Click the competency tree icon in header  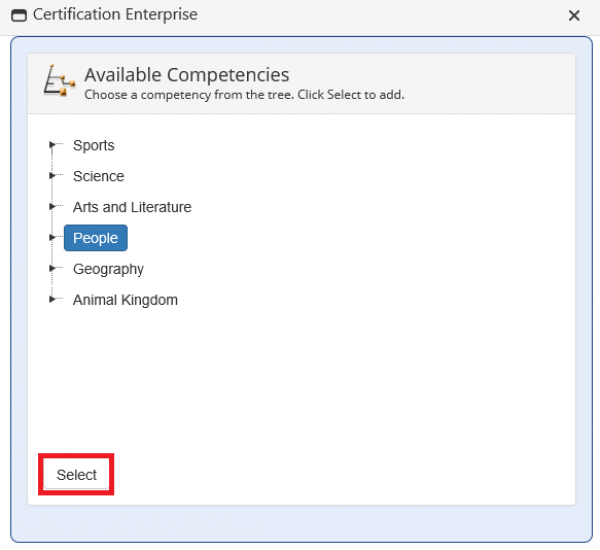pyautogui.click(x=59, y=80)
